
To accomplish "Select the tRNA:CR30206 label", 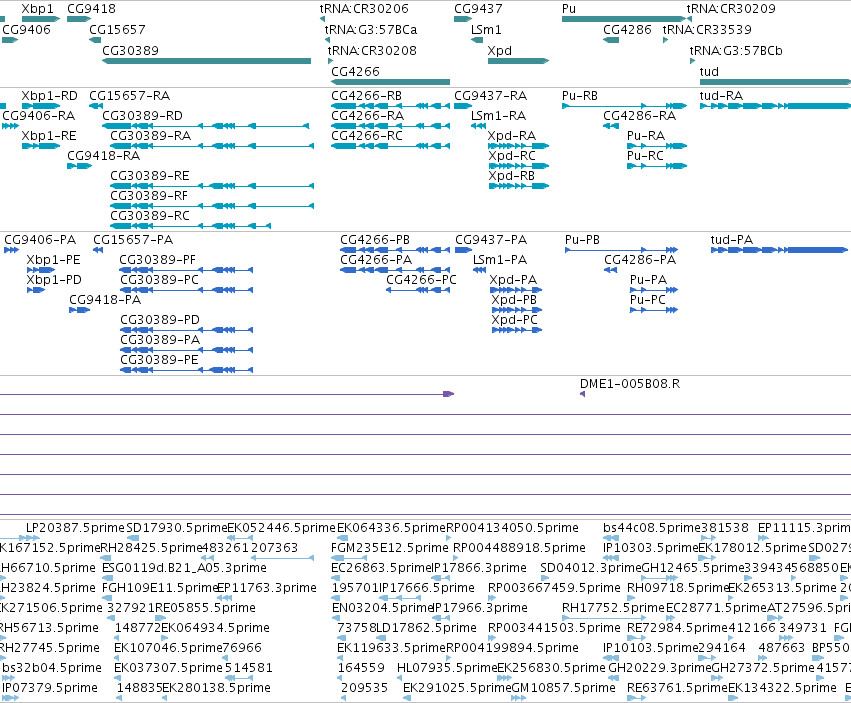I will click(364, 9).
